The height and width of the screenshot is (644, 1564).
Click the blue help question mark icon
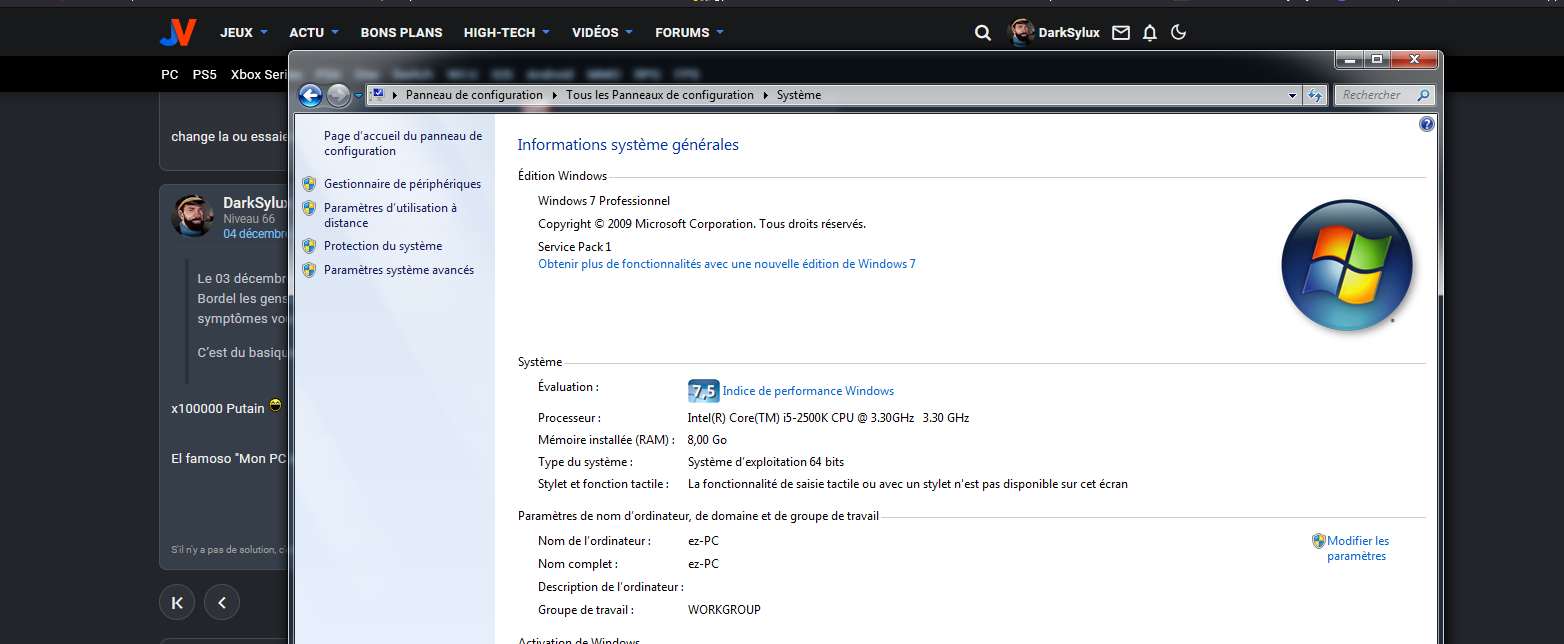point(1427,124)
